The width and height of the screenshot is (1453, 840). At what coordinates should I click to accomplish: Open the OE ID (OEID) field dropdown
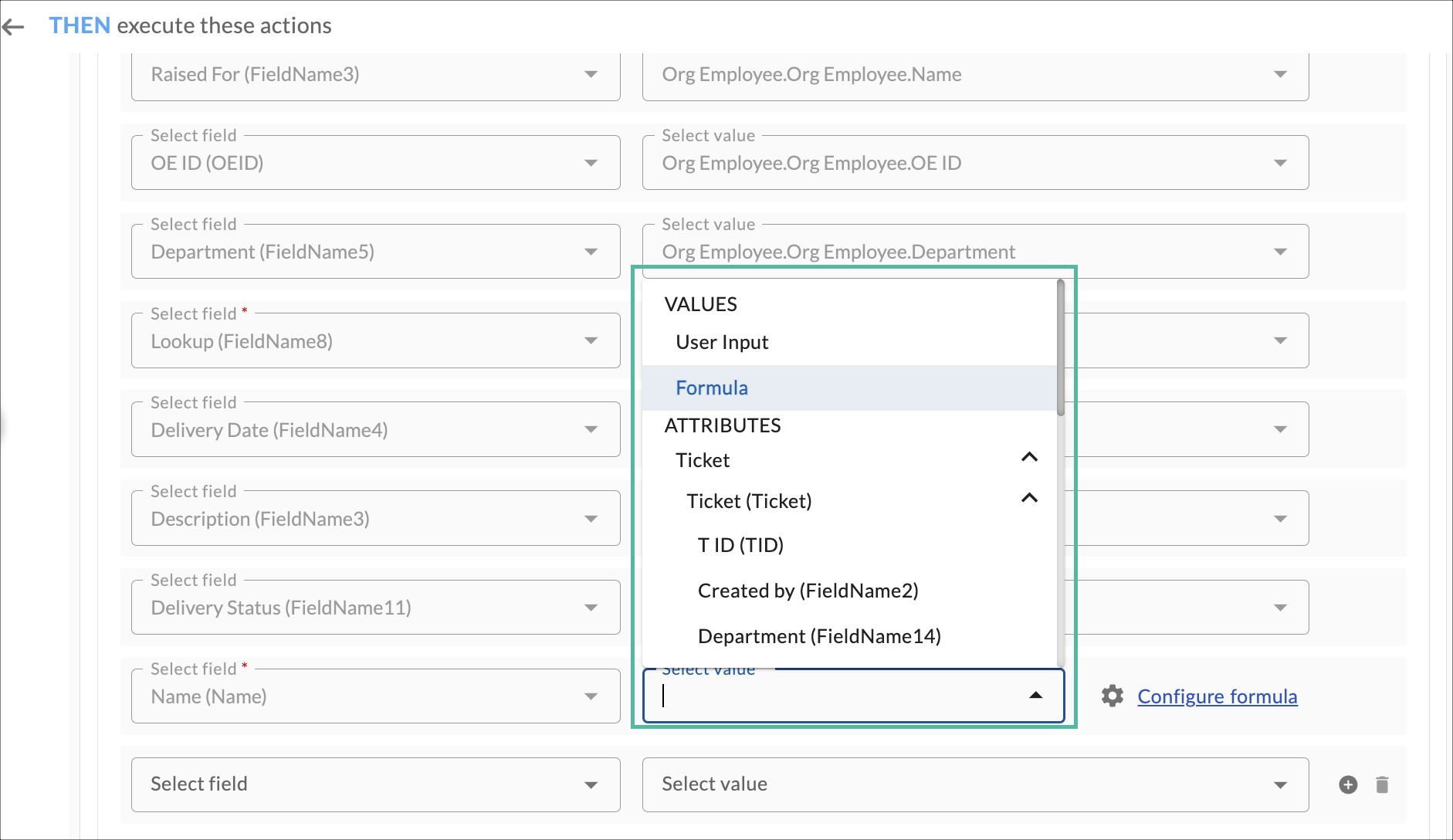coord(375,163)
